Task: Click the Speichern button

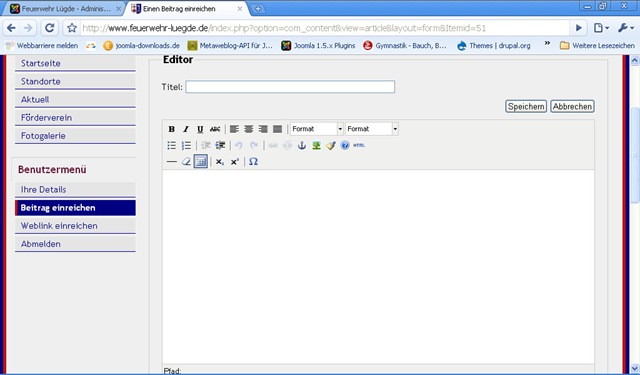Action: click(526, 107)
